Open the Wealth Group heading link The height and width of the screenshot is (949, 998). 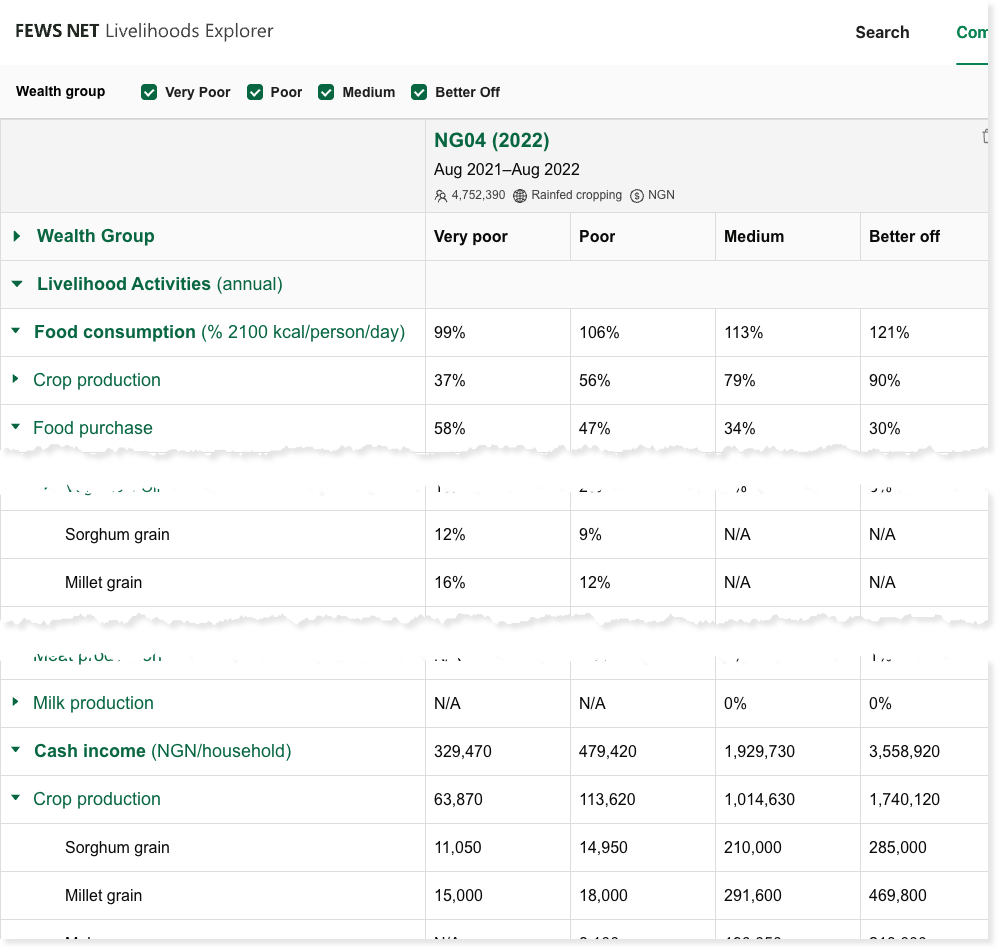pos(95,236)
